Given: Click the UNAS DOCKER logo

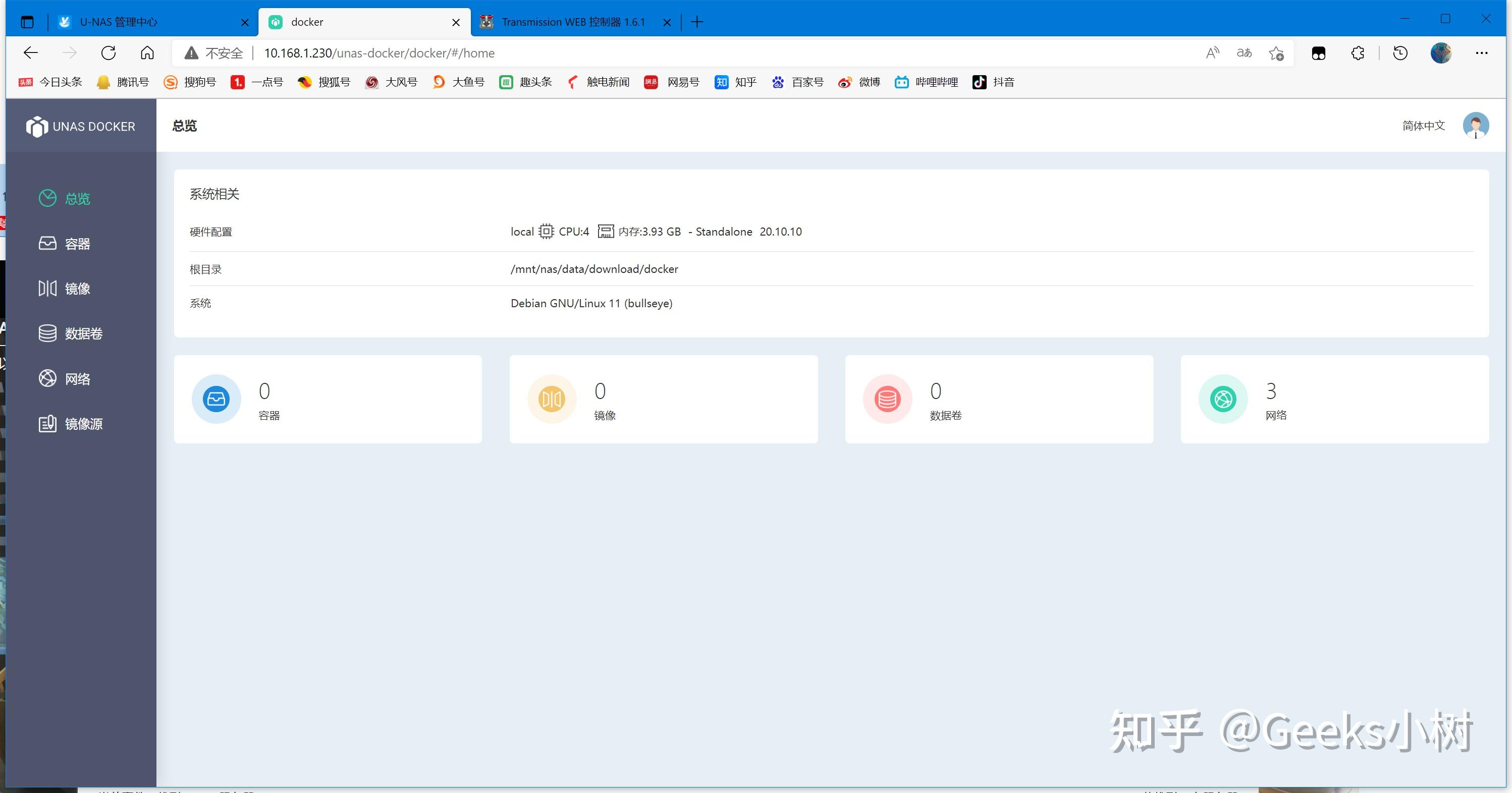Looking at the screenshot, I should click(x=36, y=126).
